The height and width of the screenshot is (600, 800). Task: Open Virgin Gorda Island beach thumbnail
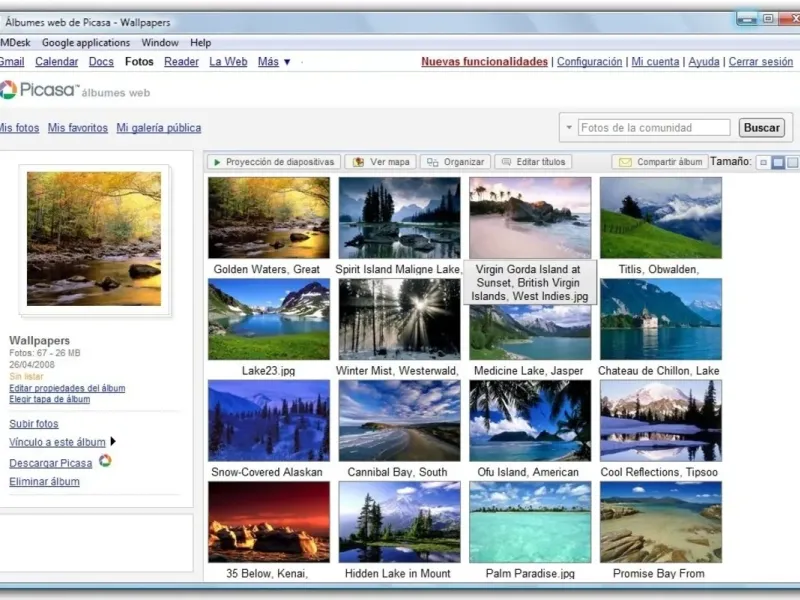[530, 218]
